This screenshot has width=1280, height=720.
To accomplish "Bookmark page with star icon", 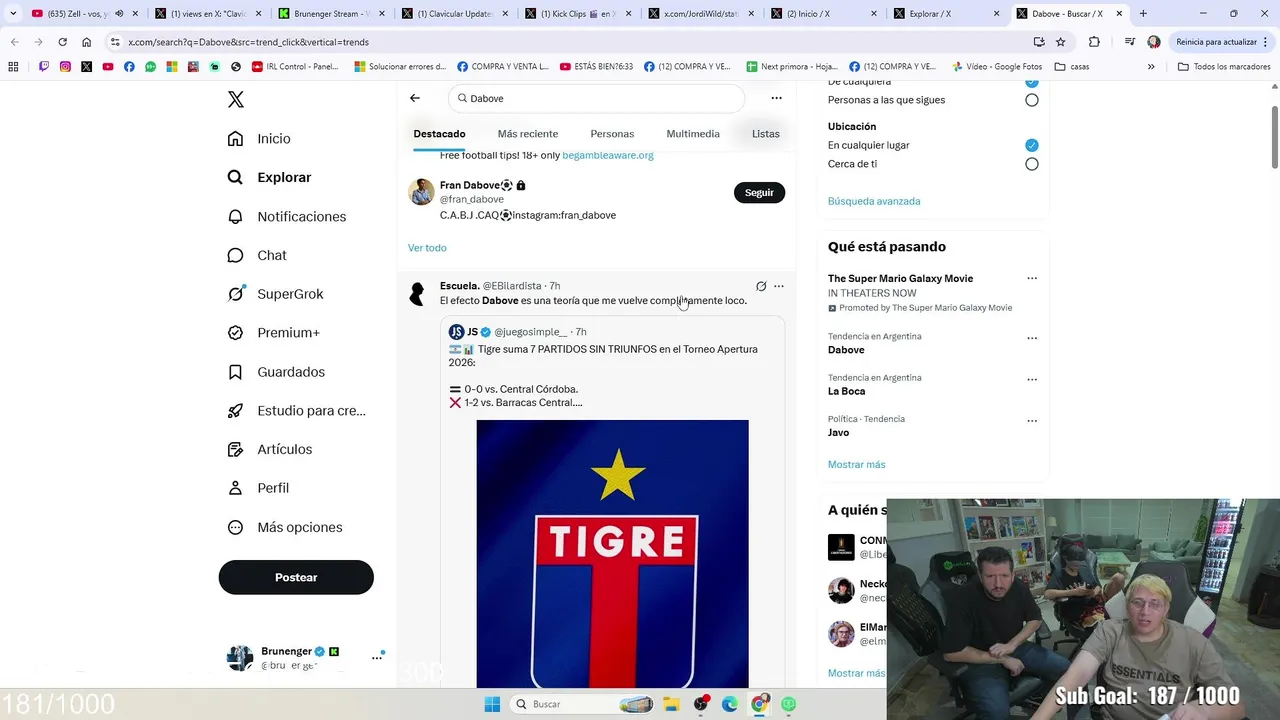I will tap(1060, 42).
